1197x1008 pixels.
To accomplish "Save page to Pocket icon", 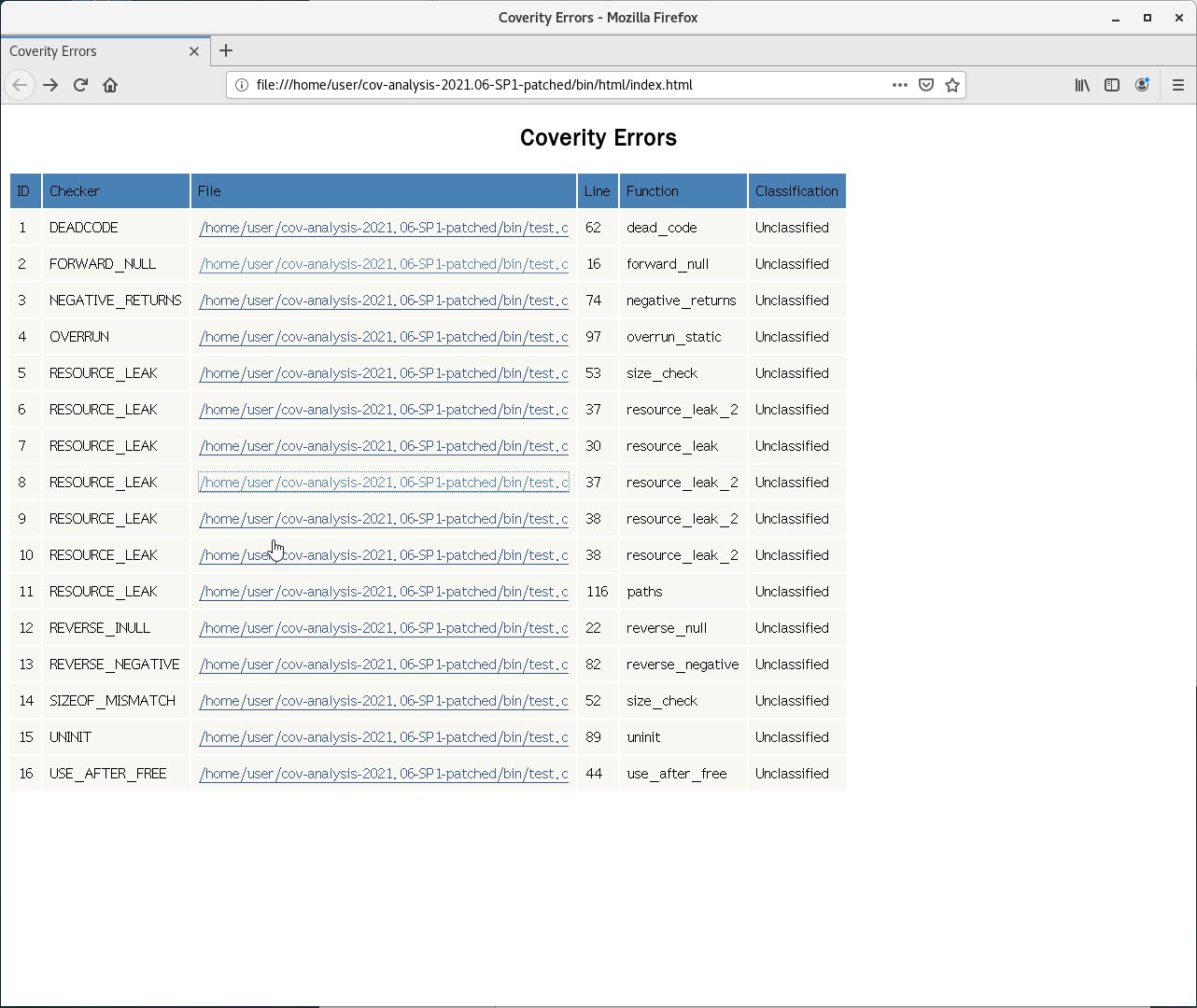I will [x=926, y=85].
